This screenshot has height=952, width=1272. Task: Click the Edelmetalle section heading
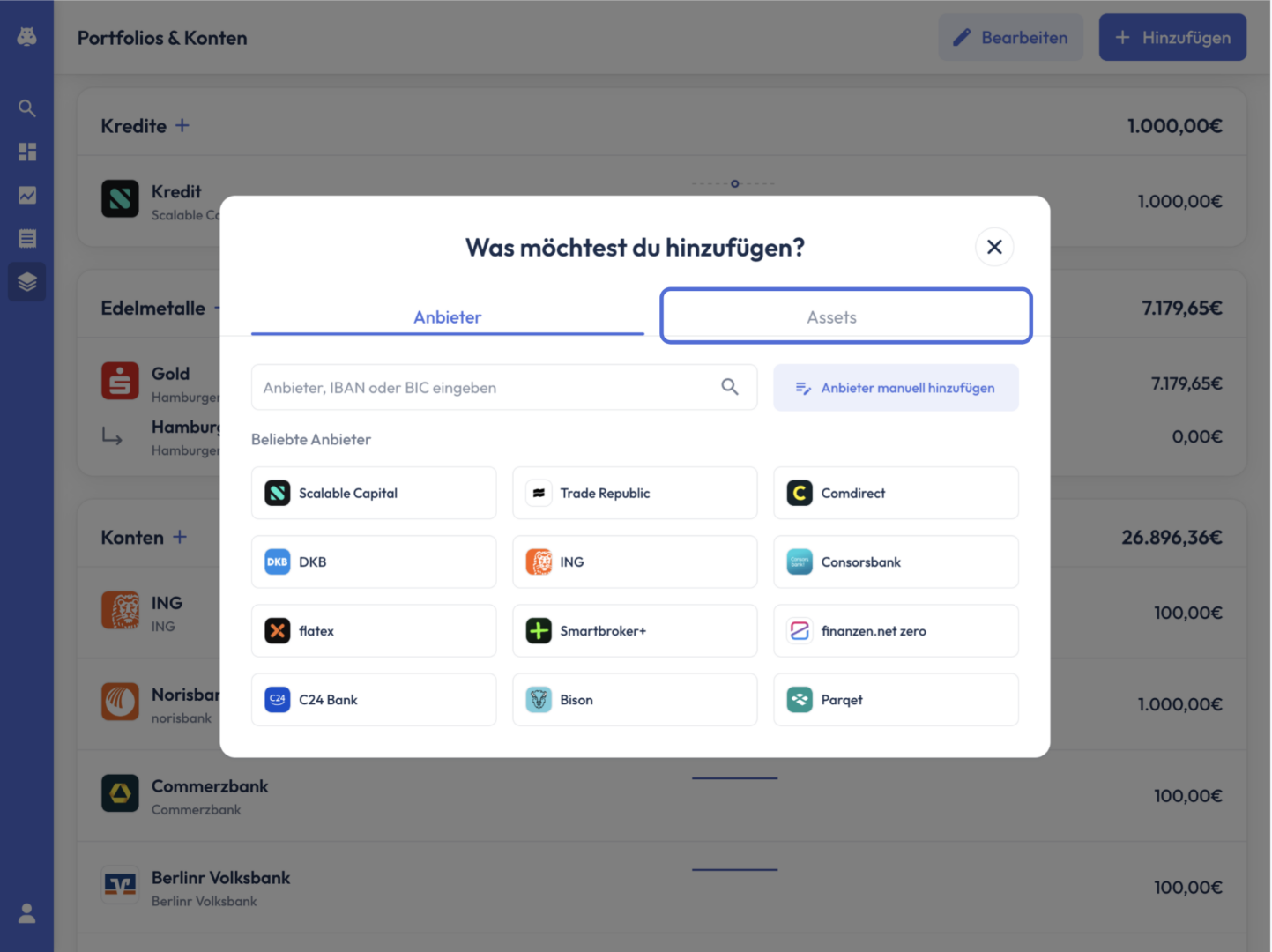pos(152,308)
